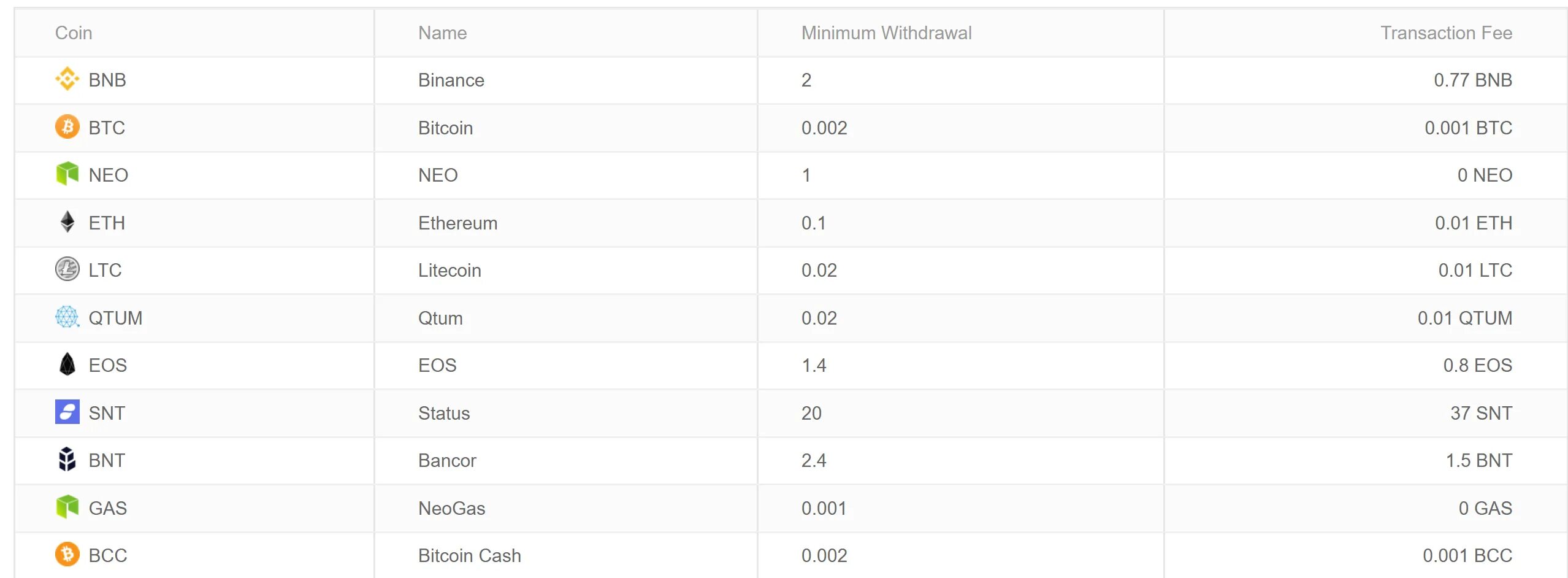Click the green GAS cube icon
The image size is (1568, 578).
67,507
